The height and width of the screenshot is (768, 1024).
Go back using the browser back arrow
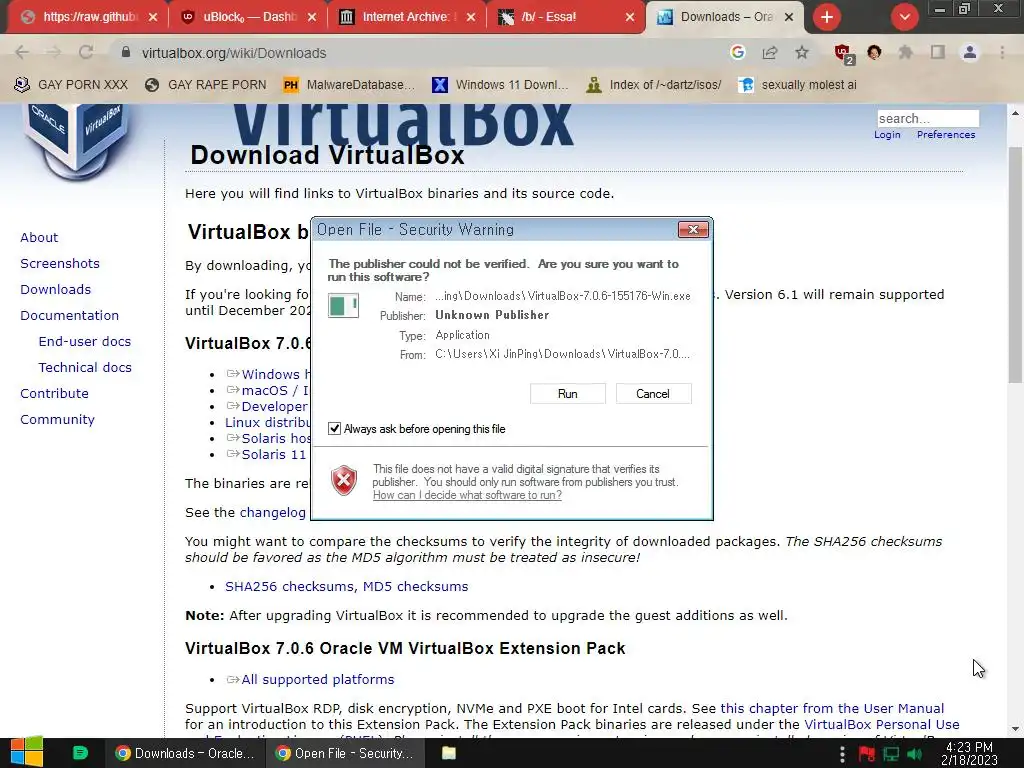(22, 53)
